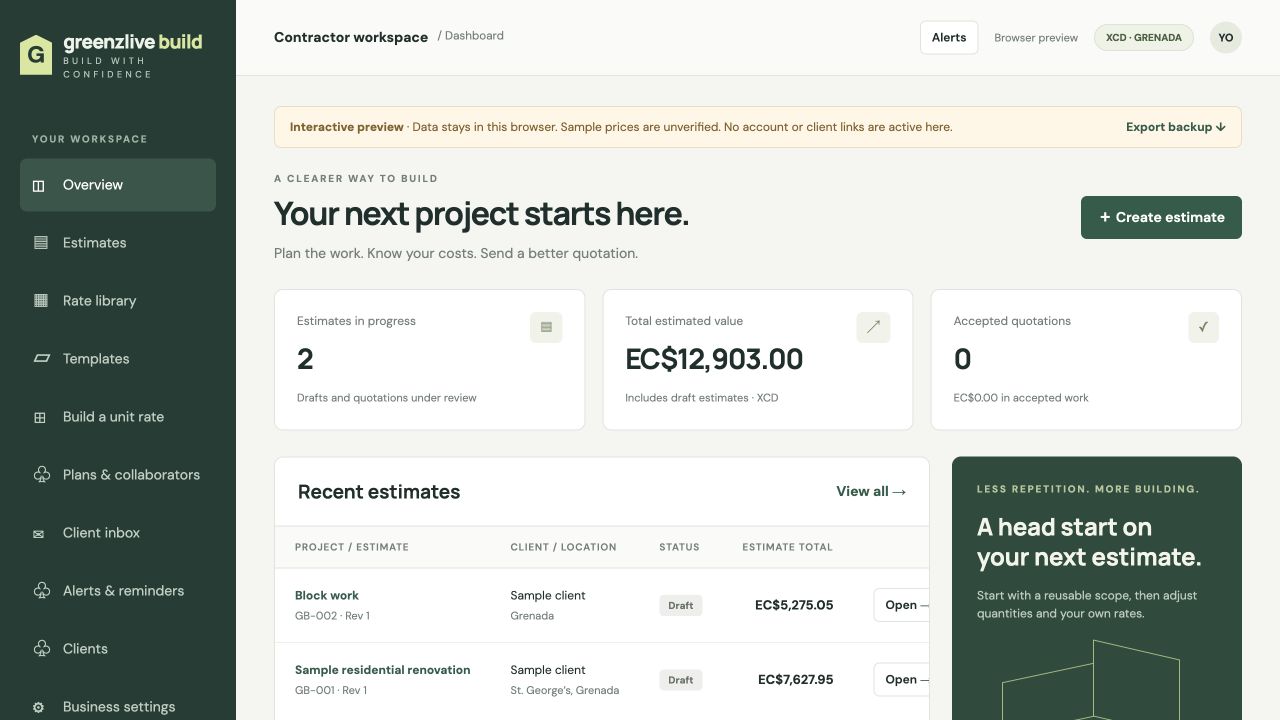Click the Client inbox envelope icon
The width and height of the screenshot is (1280, 720).
coord(39,534)
